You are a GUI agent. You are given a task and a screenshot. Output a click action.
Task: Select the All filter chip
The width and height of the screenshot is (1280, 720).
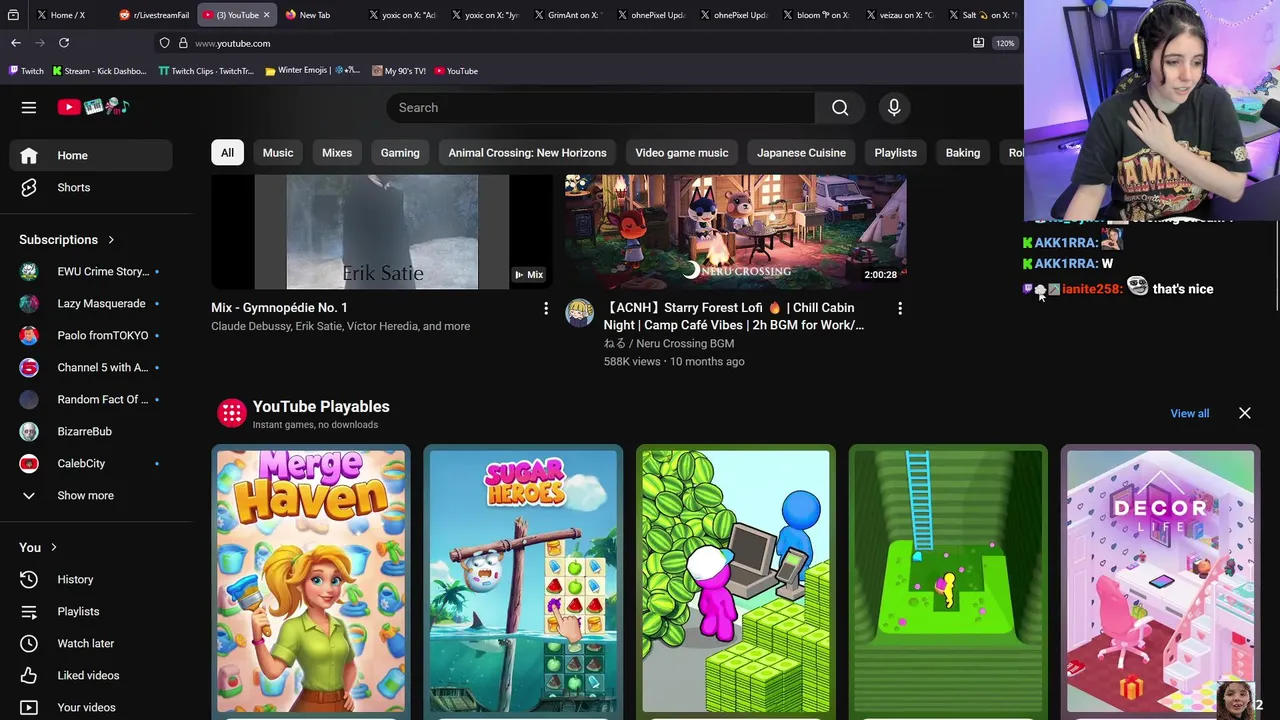point(227,153)
